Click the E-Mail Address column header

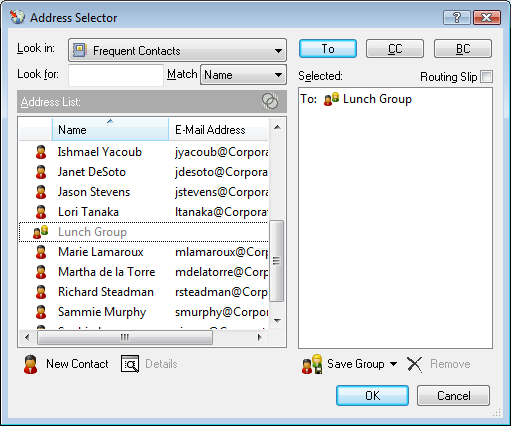(219, 129)
